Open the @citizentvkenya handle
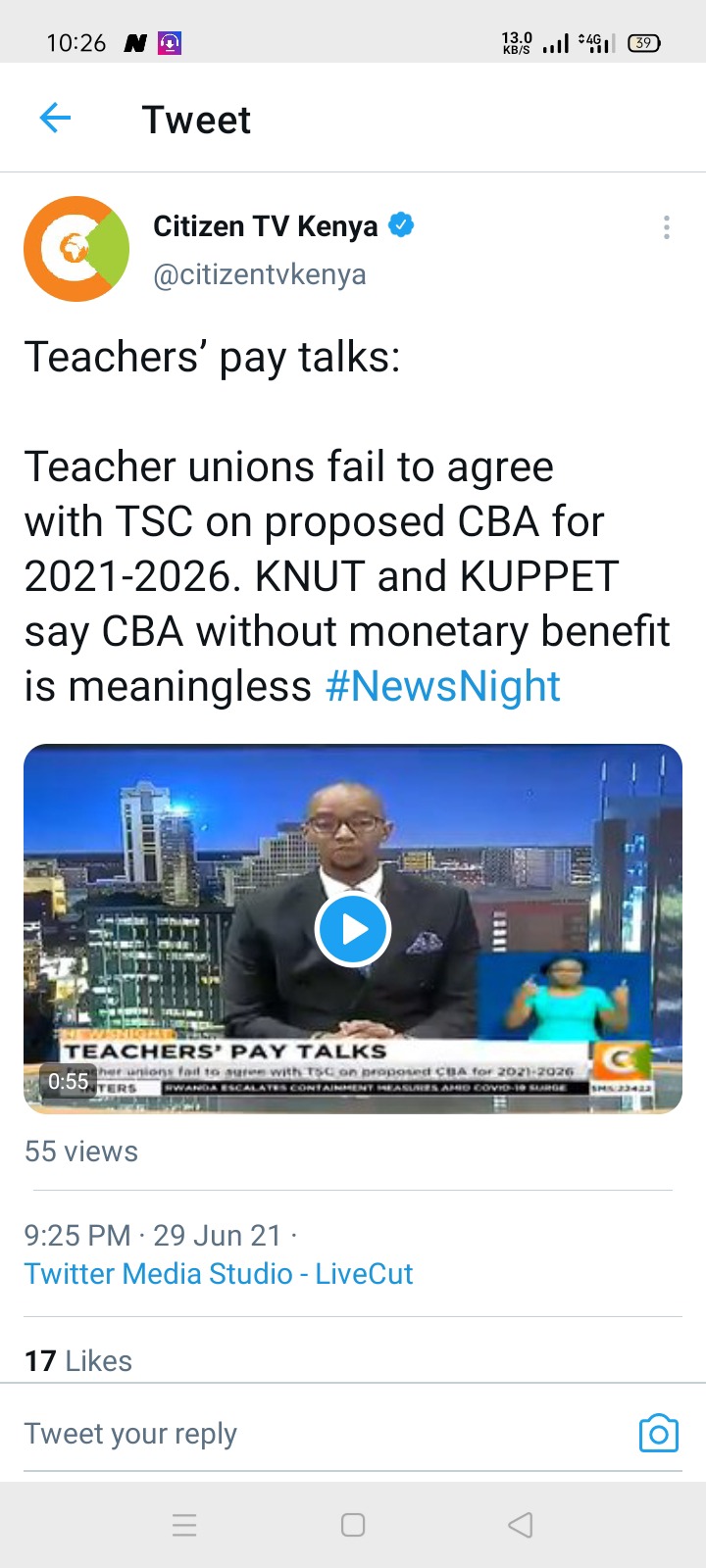Screen dimensions: 706x1568 pyautogui.click(x=260, y=274)
